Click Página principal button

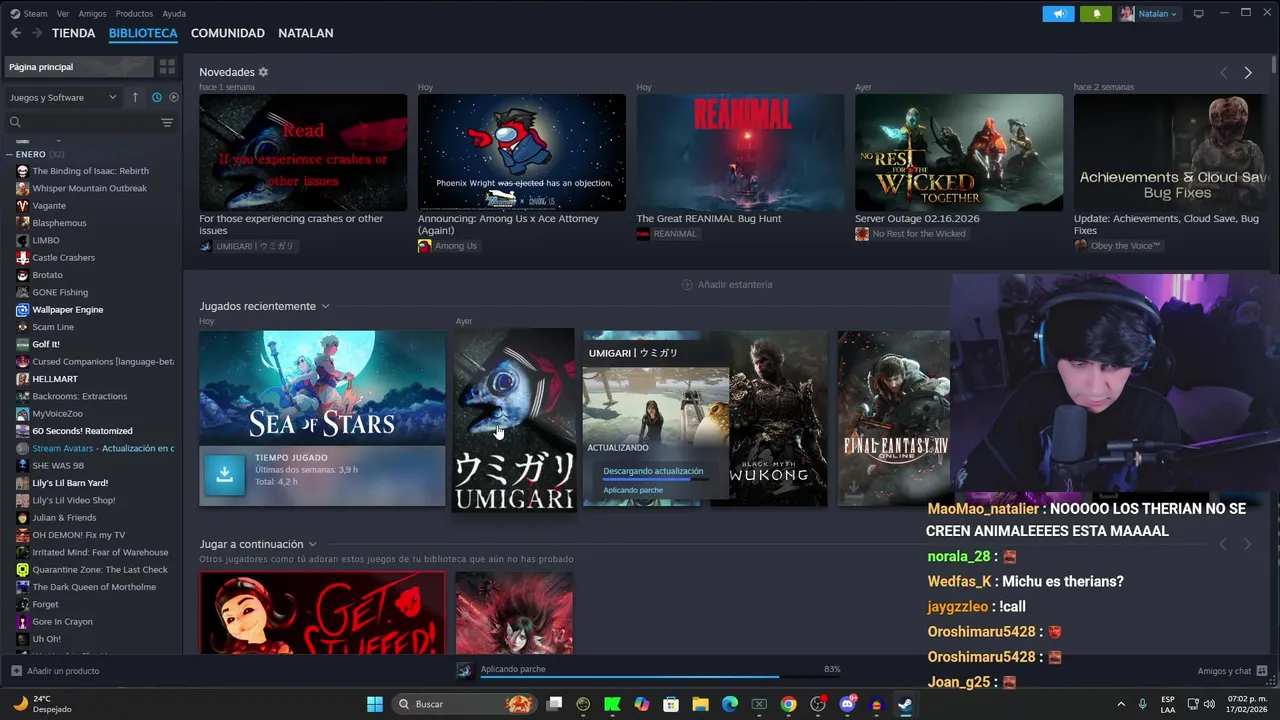pos(79,67)
